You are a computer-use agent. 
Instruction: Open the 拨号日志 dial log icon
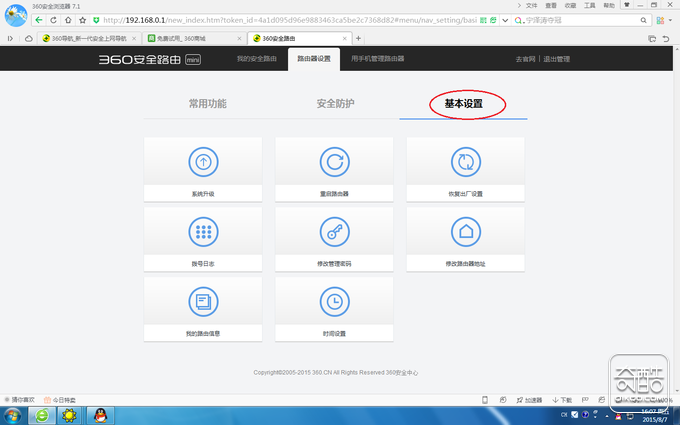(203, 232)
